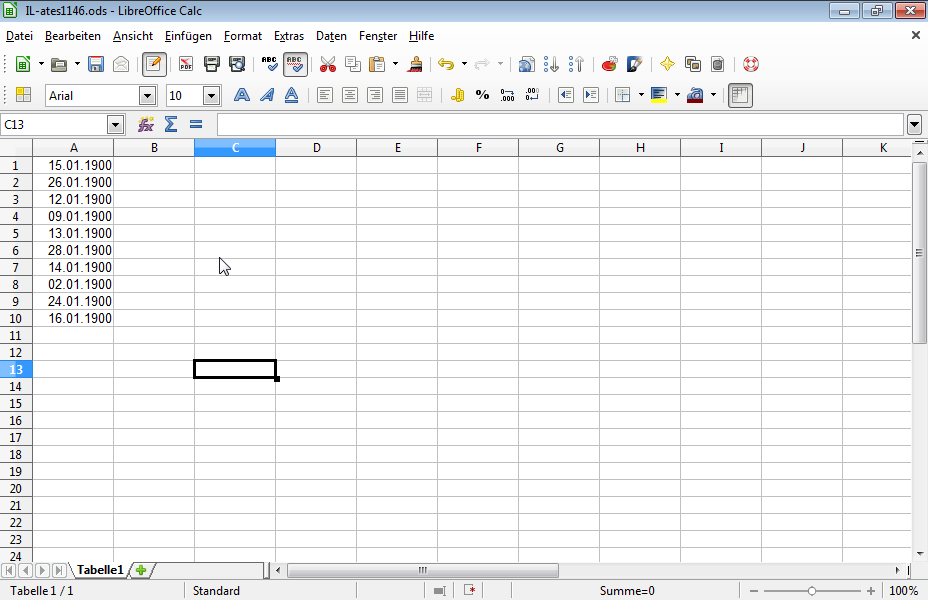Select the Tabelle1 sheet tab
The image size is (928, 600).
point(99,570)
